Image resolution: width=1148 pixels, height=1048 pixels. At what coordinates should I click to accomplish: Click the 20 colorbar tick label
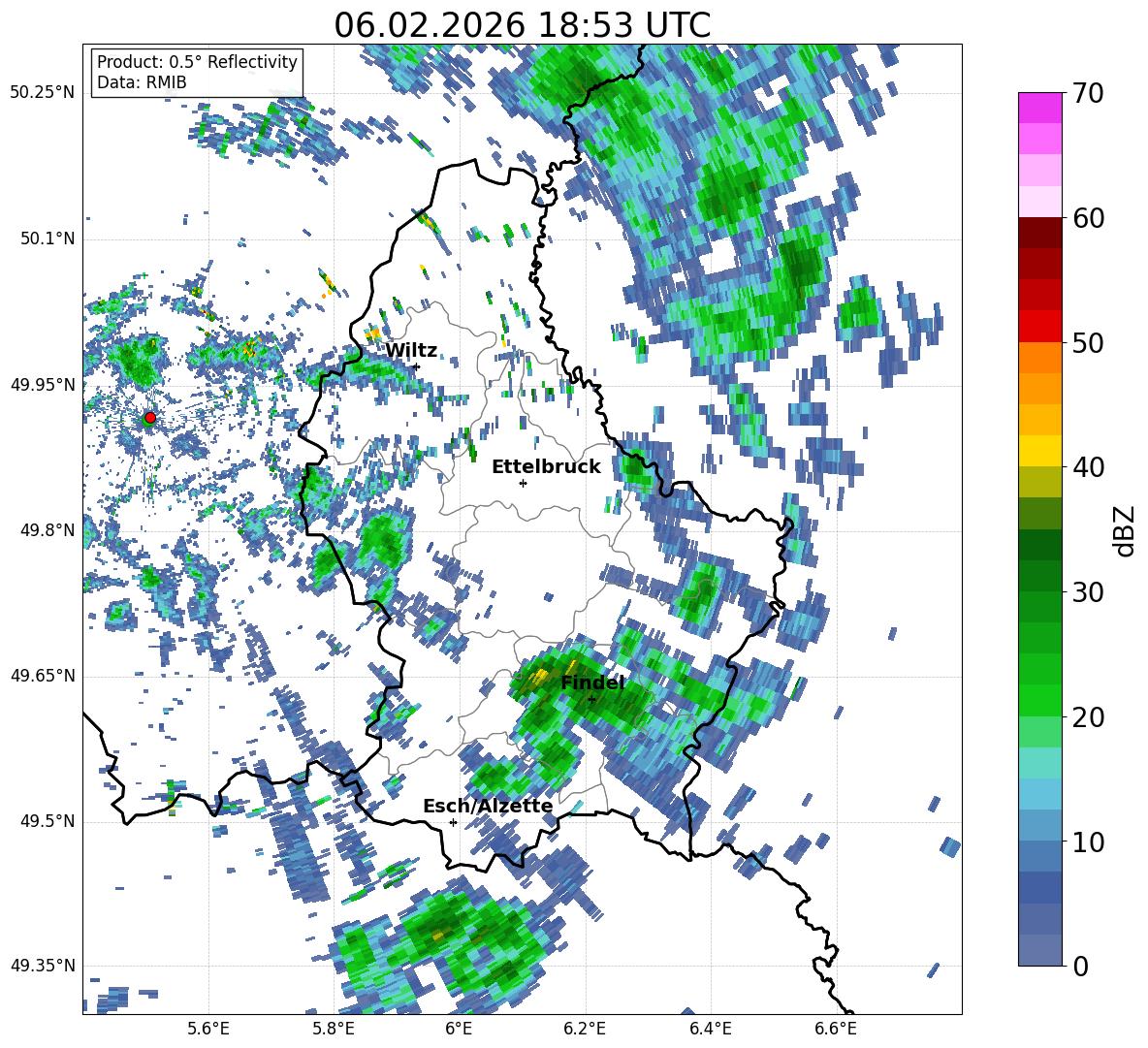click(1088, 717)
